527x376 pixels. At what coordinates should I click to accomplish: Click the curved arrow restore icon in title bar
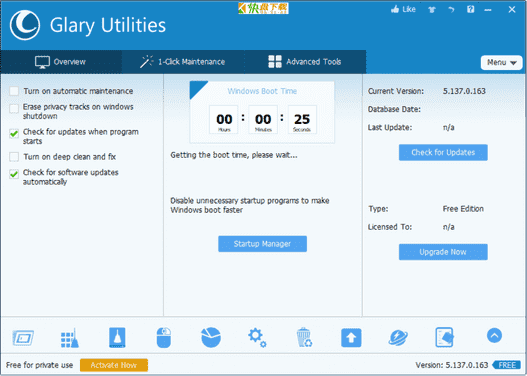coord(451,10)
